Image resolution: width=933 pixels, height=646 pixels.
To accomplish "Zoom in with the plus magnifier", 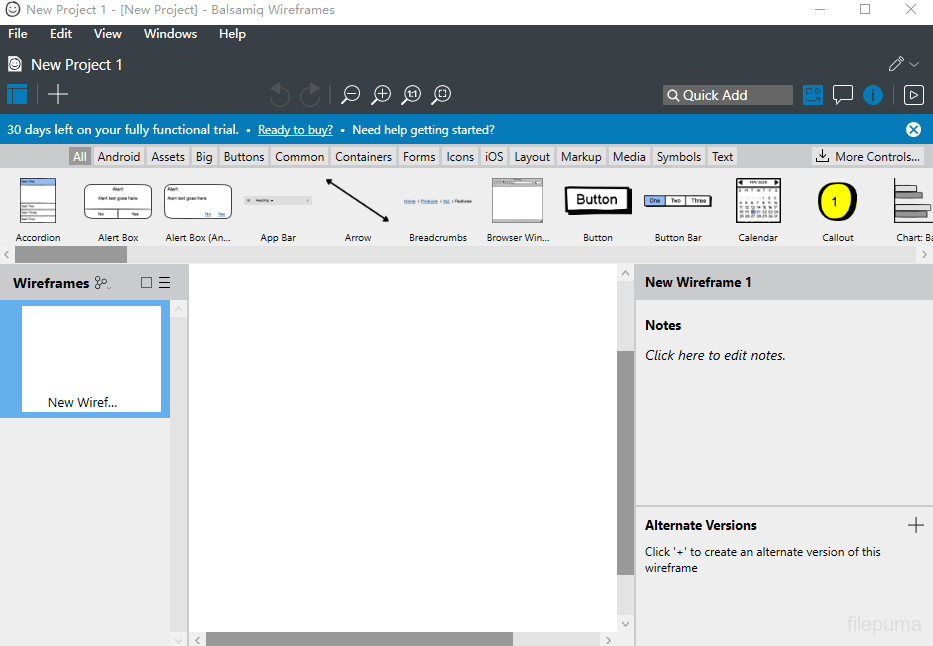I will [x=381, y=95].
